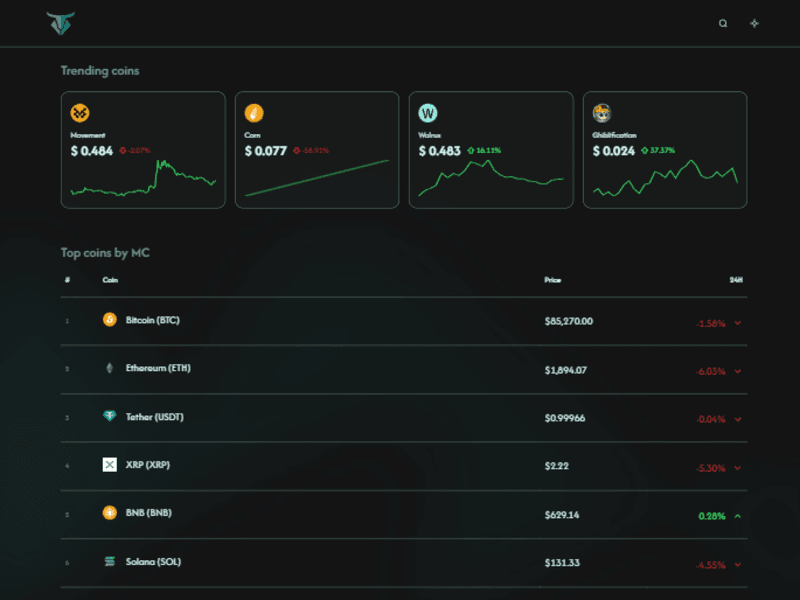Click Solana's -4.55% change value
800x600 pixels.
(711, 565)
